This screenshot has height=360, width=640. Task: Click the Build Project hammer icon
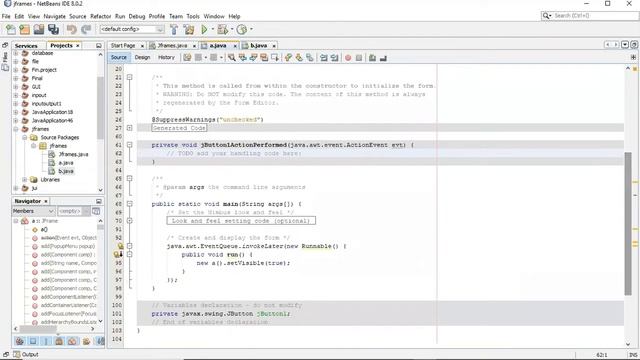click(x=174, y=29)
